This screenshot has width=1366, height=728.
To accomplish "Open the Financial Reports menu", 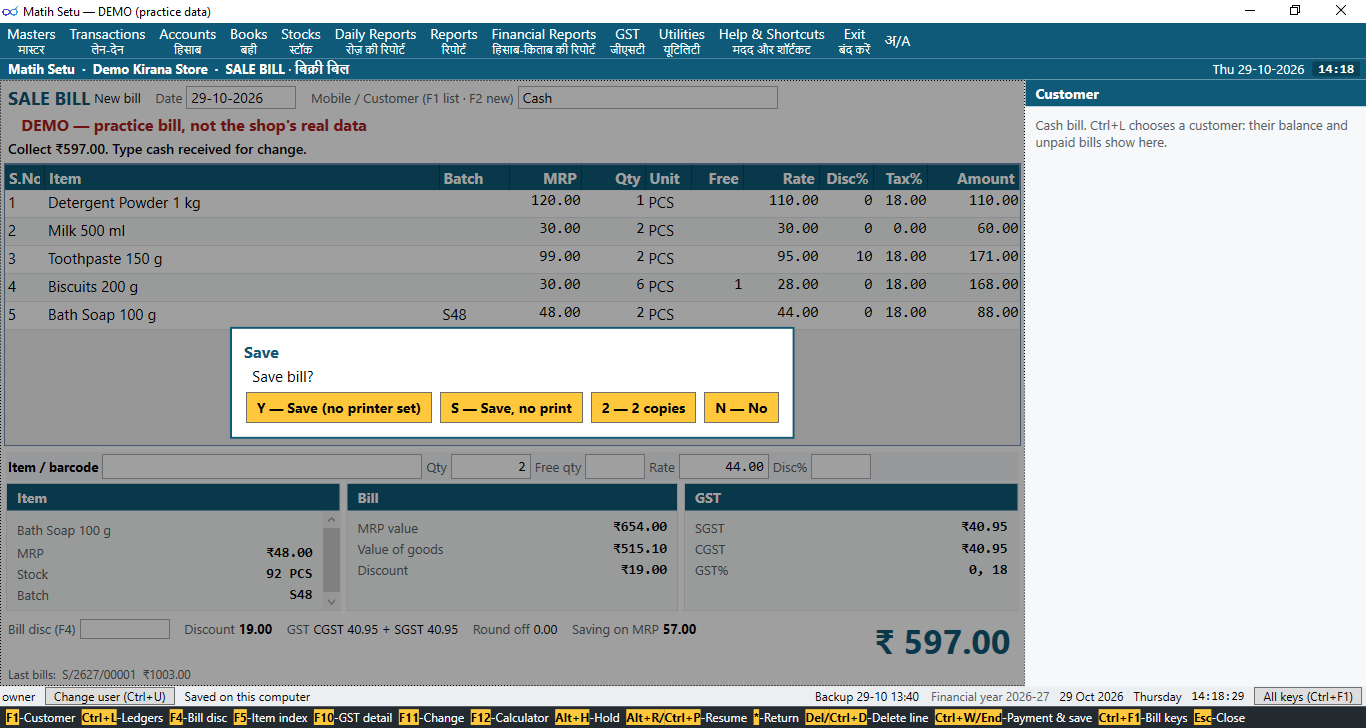I will (x=544, y=41).
